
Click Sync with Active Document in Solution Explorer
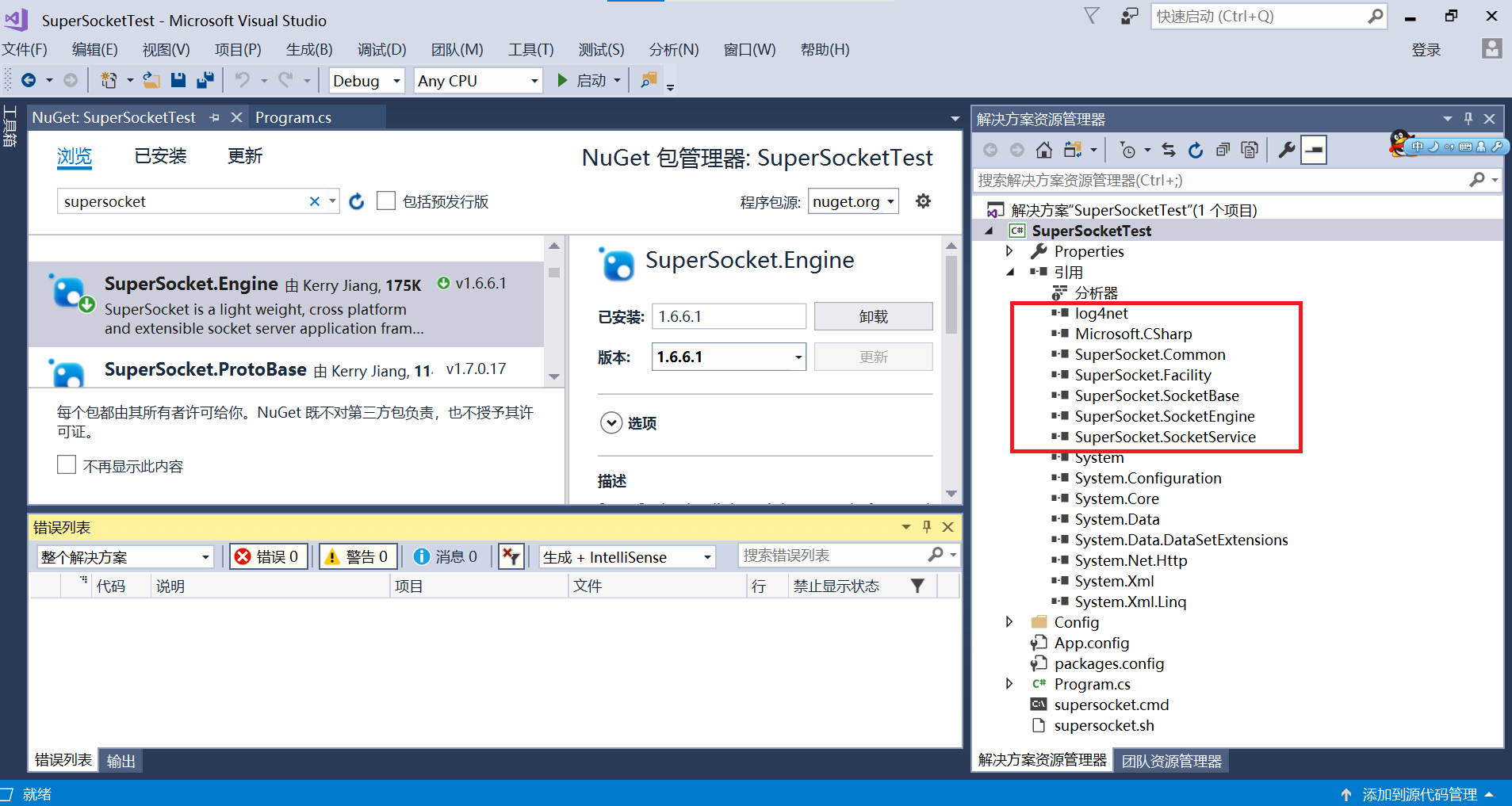(x=1169, y=149)
